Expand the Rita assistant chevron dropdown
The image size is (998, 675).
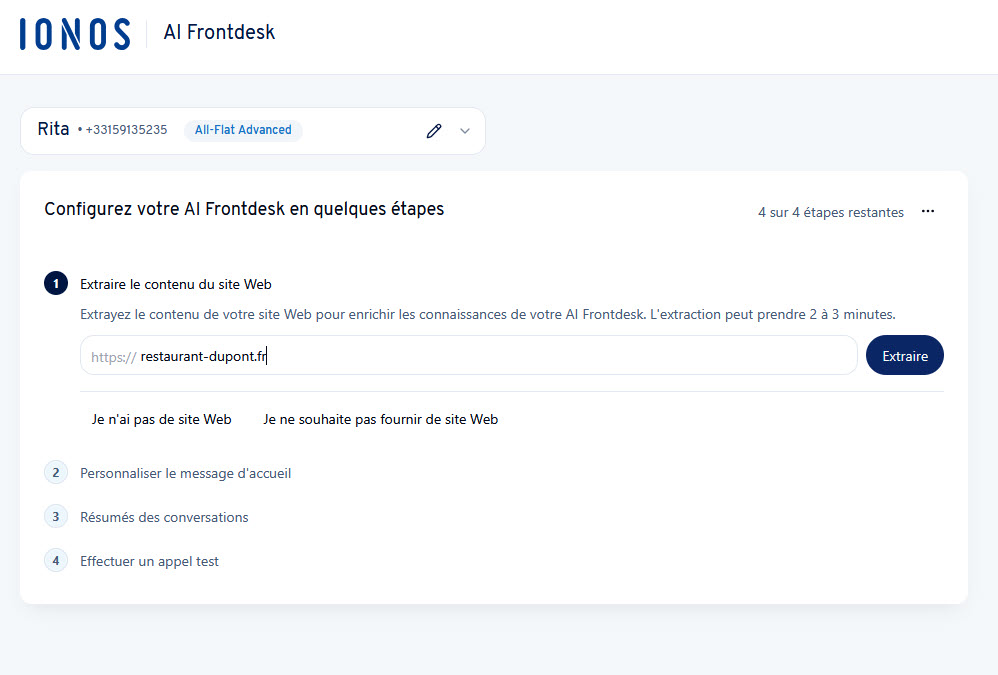(x=465, y=131)
